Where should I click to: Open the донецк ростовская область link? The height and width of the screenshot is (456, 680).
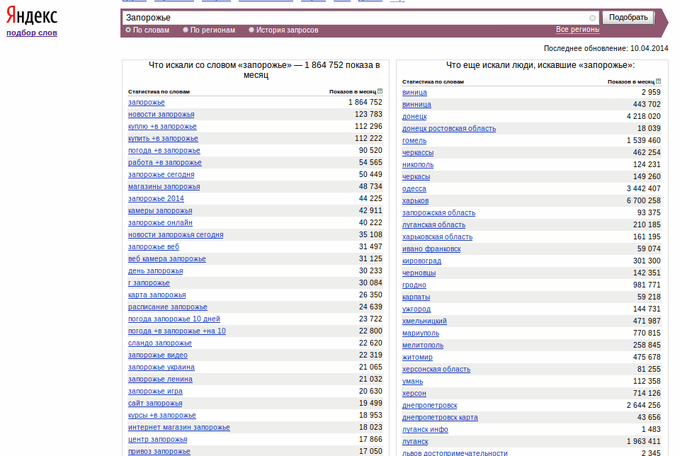coord(449,129)
